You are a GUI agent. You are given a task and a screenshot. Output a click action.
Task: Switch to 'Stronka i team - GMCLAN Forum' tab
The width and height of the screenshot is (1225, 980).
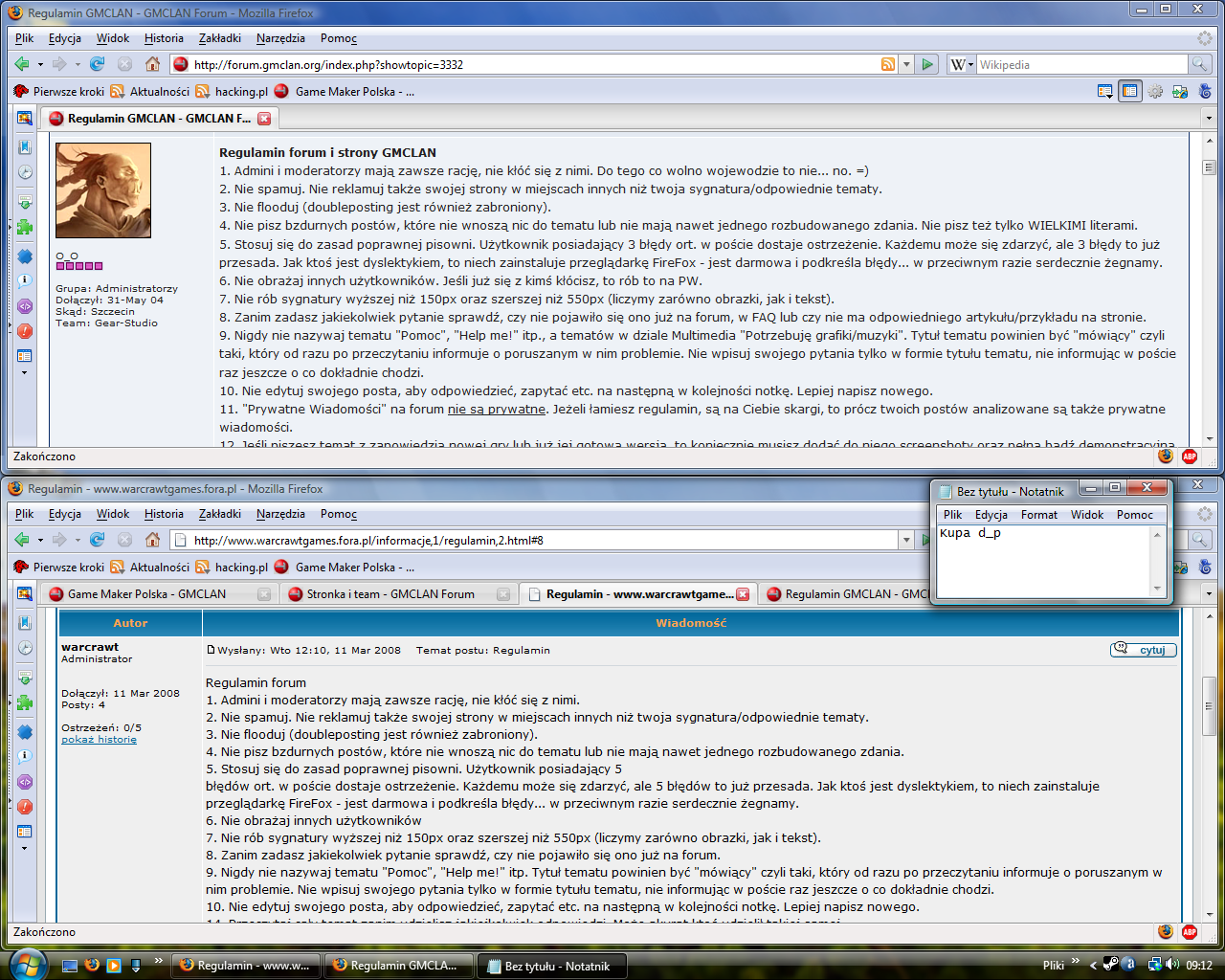tap(390, 594)
